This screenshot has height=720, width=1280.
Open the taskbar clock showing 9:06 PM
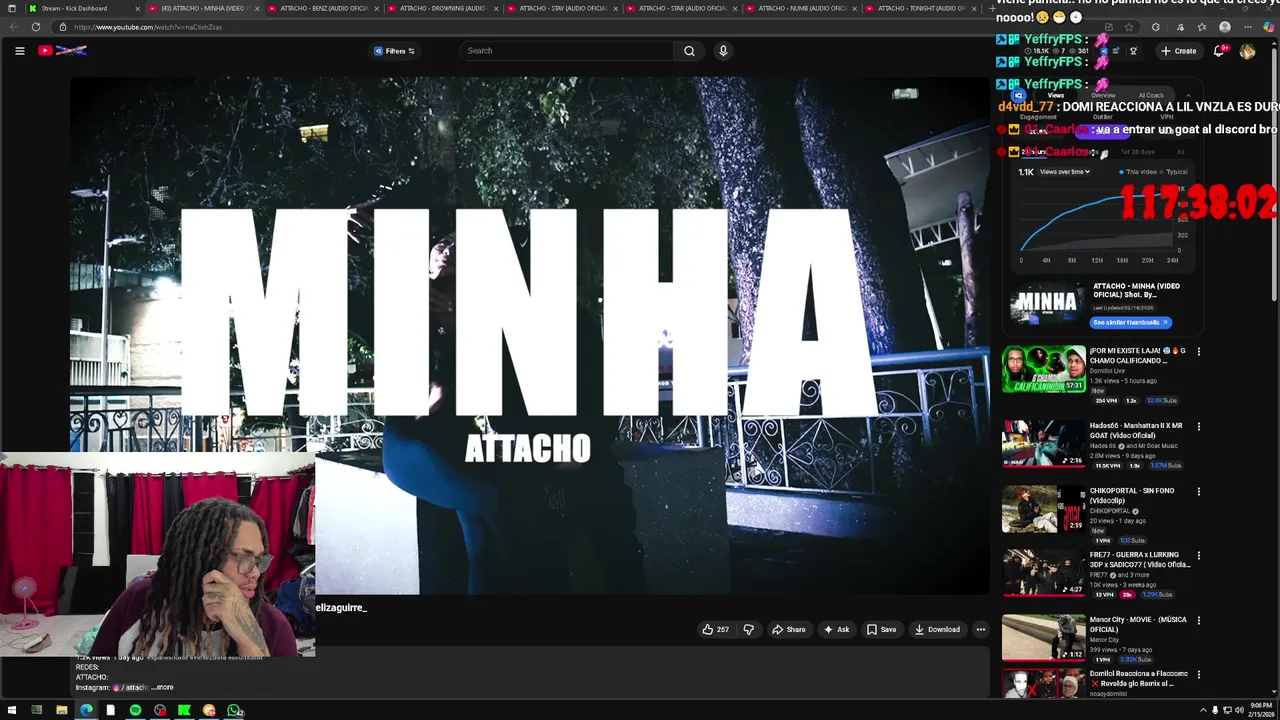tap(1261, 711)
